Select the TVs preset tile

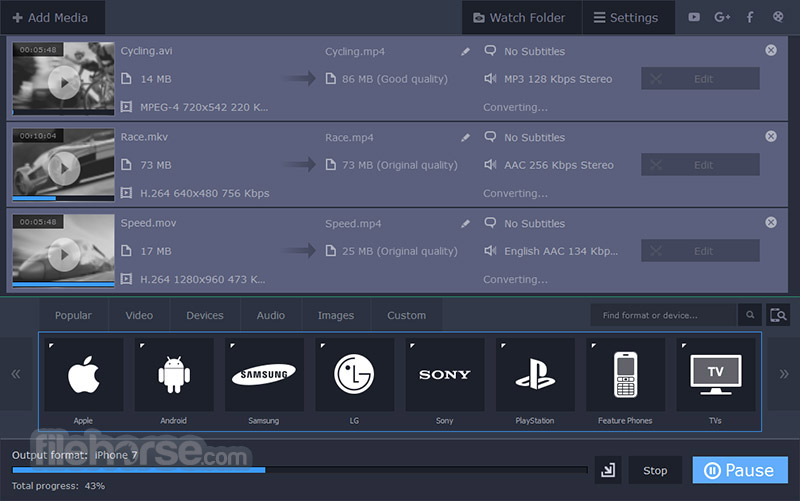tap(716, 374)
